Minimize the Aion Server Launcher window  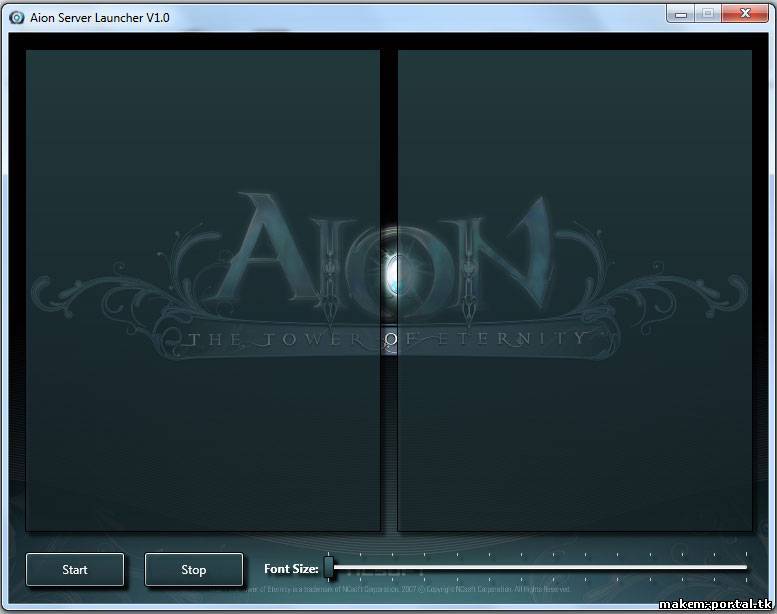(x=681, y=14)
